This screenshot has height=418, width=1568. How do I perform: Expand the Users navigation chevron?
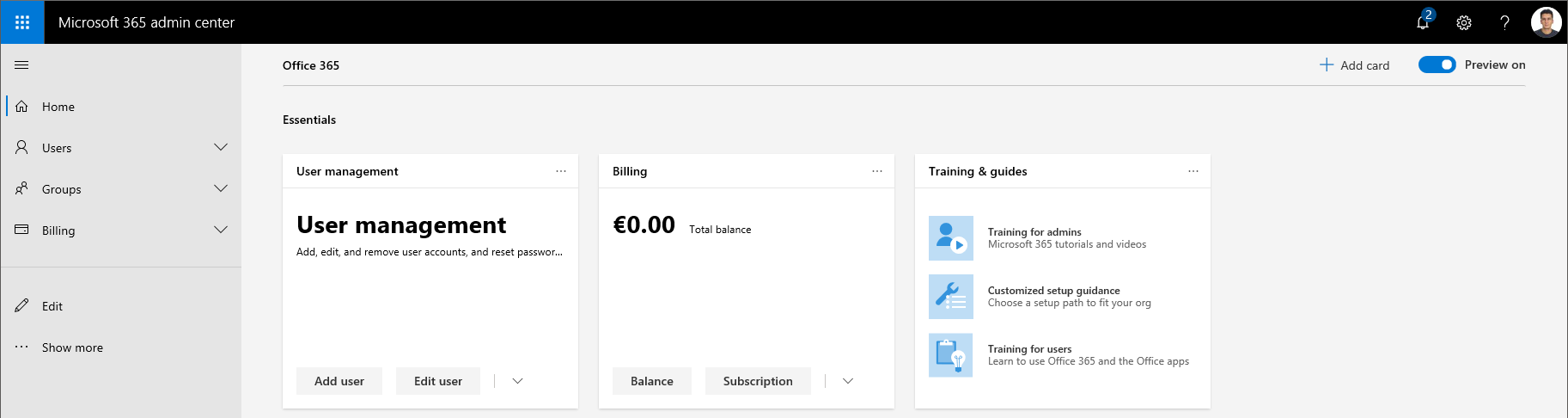[221, 147]
